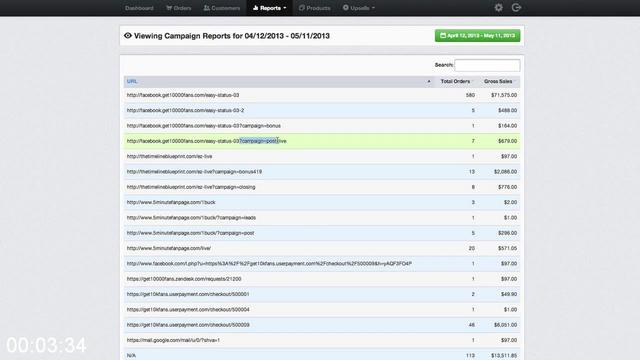Open the Products section
Viewport: 640px width, 360px height.
(314, 8)
